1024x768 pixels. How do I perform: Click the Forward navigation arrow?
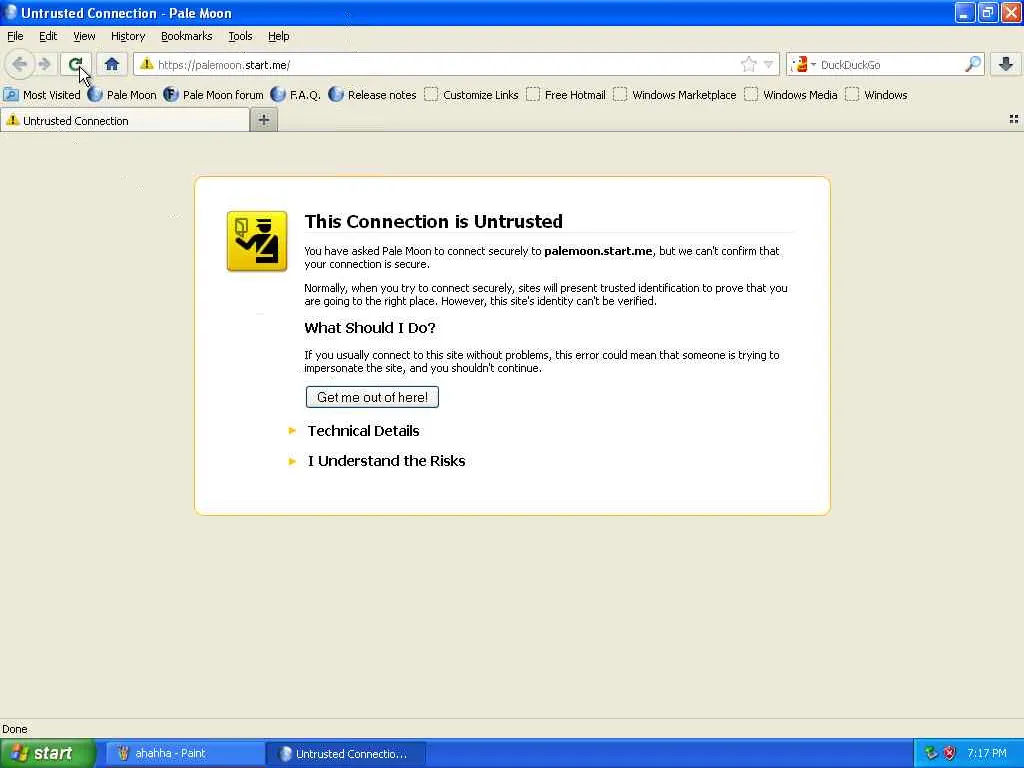[44, 64]
